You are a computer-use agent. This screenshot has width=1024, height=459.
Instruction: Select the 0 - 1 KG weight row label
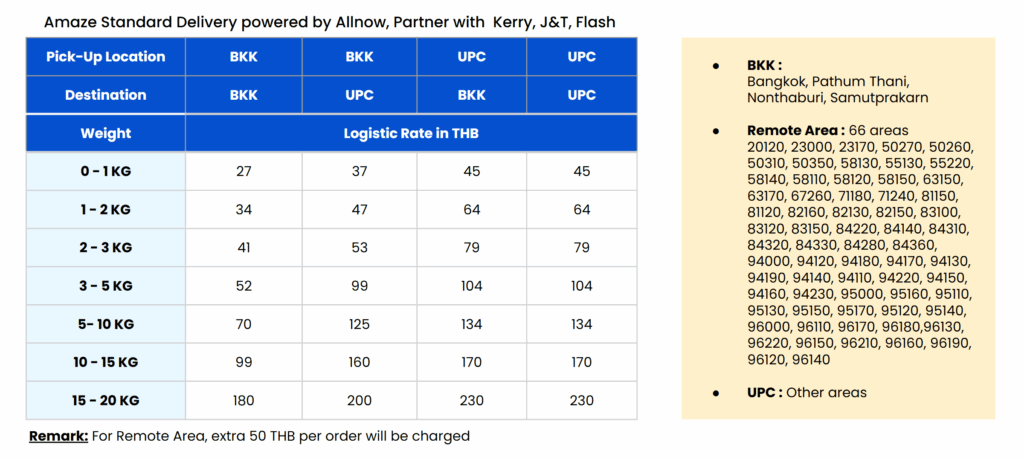click(x=105, y=171)
